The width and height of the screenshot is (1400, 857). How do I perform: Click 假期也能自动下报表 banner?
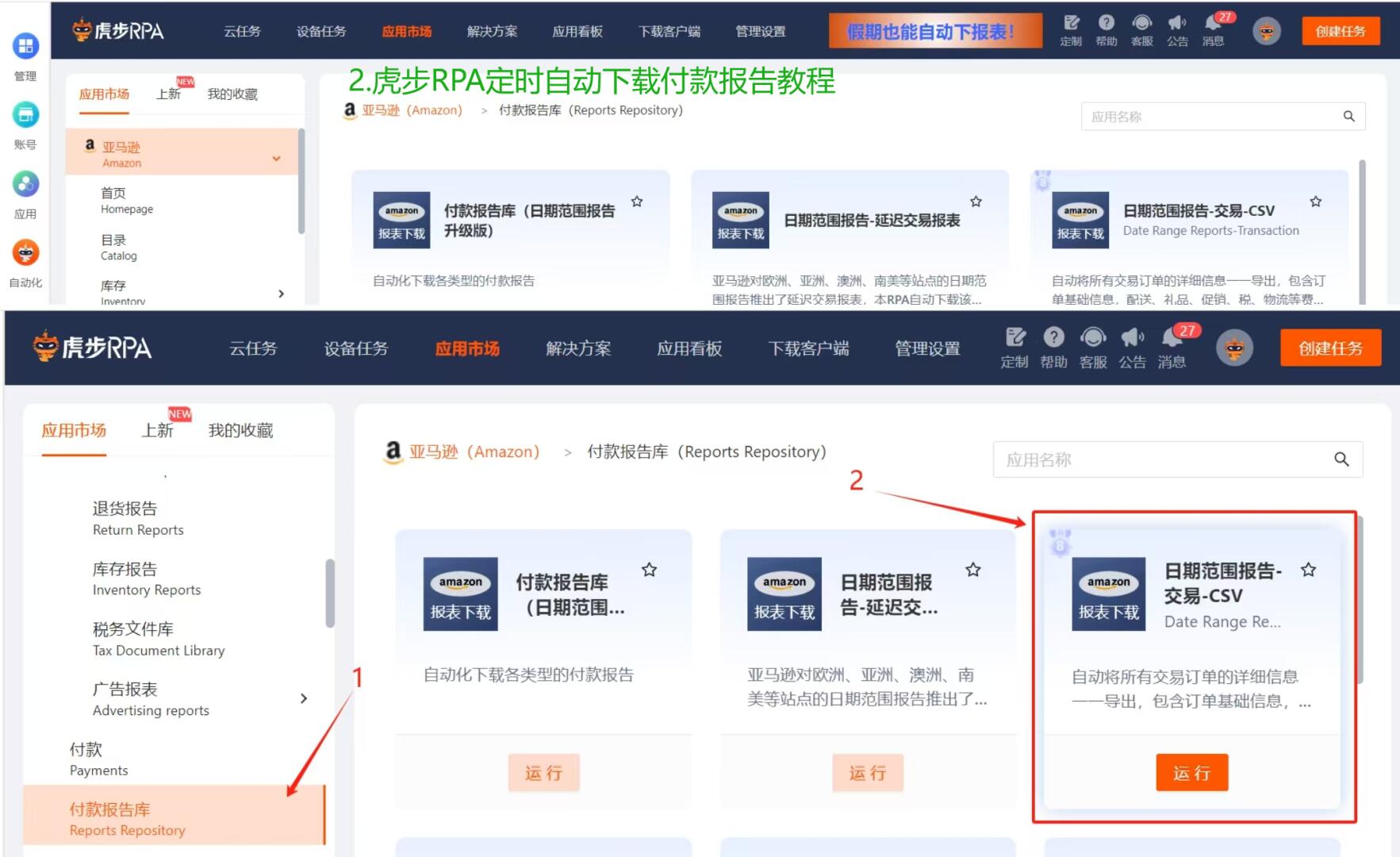935,31
